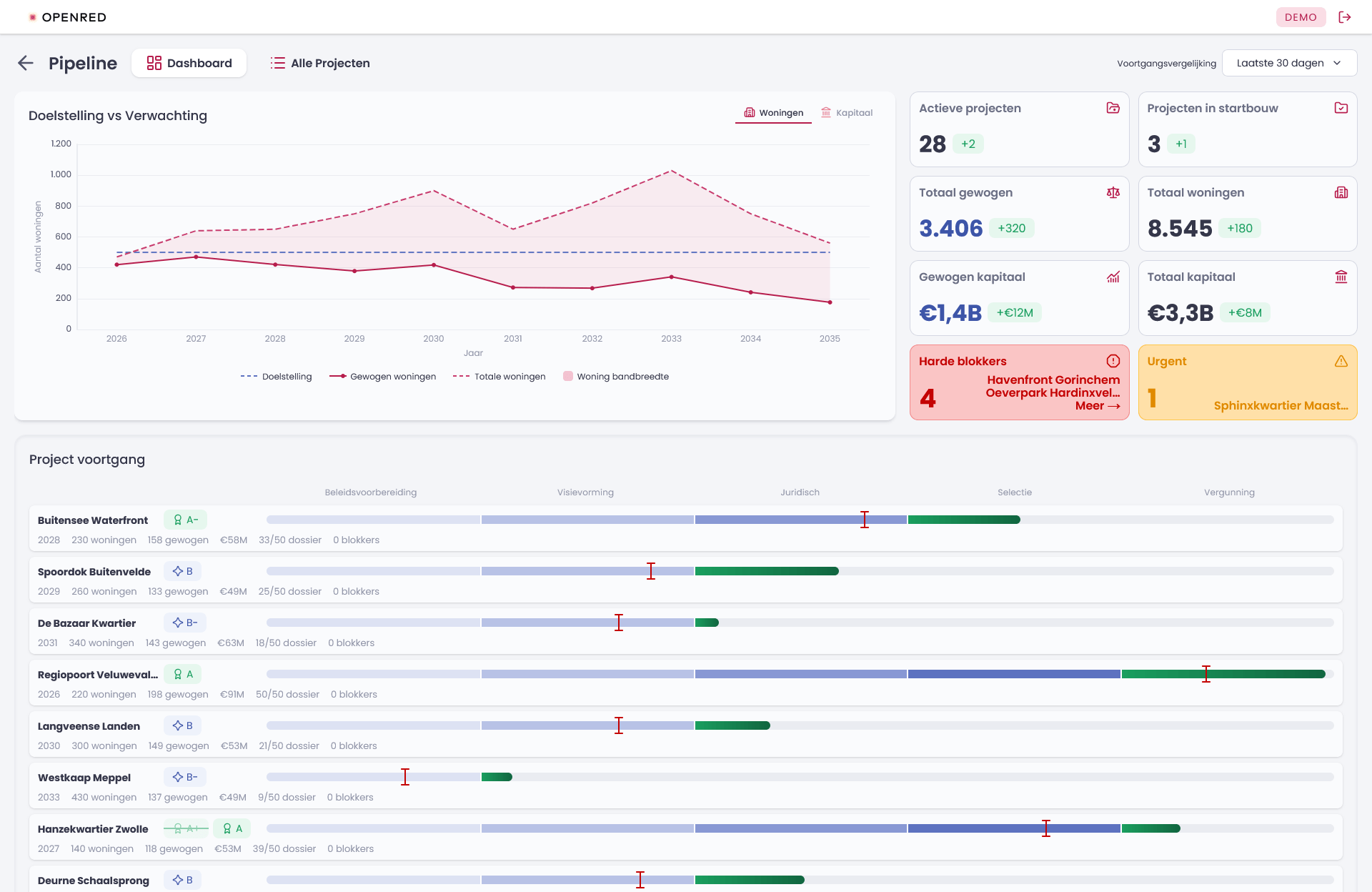Switch to the Alle Projecten tab
The image size is (1372, 892).
320,63
